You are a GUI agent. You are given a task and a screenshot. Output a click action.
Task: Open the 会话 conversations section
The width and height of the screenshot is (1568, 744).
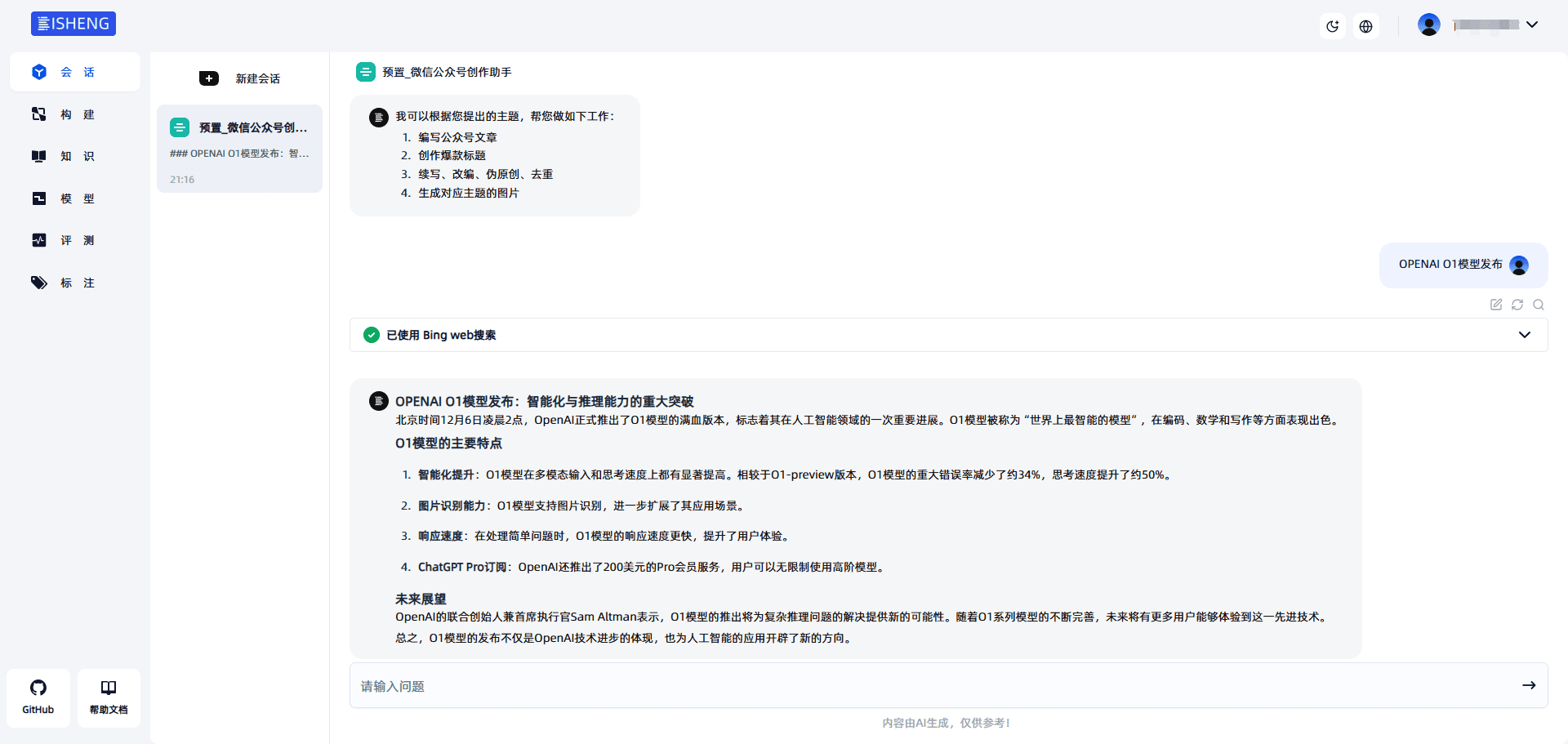(75, 72)
